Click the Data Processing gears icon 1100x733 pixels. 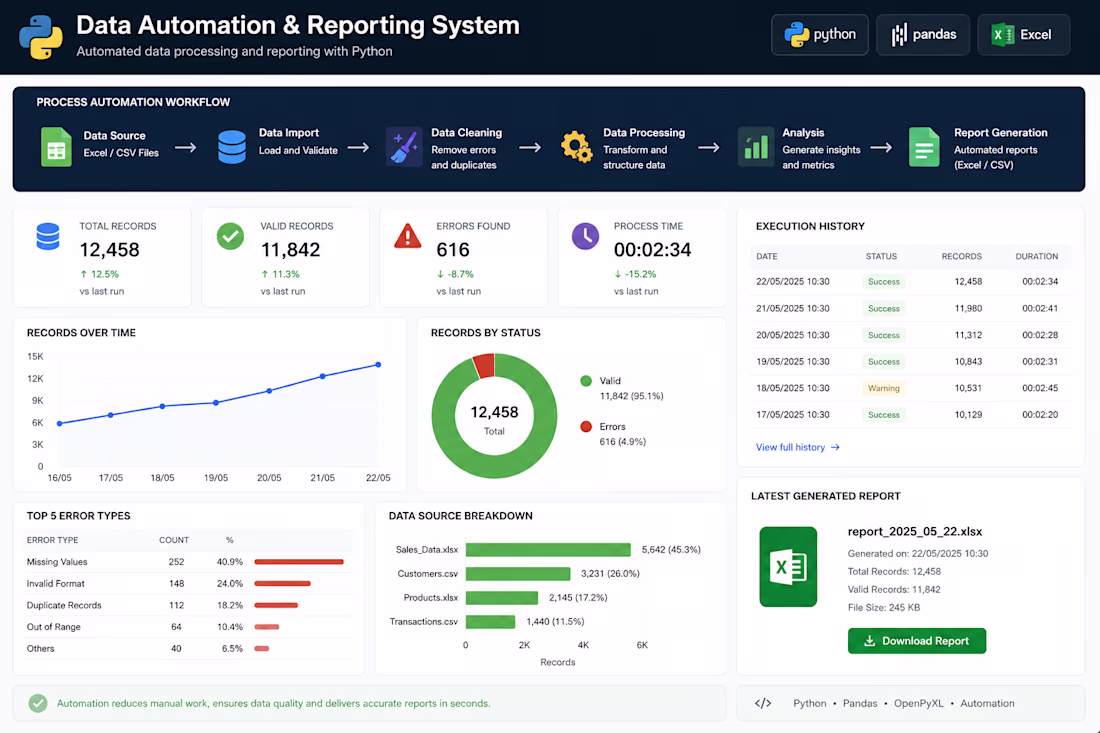(576, 147)
